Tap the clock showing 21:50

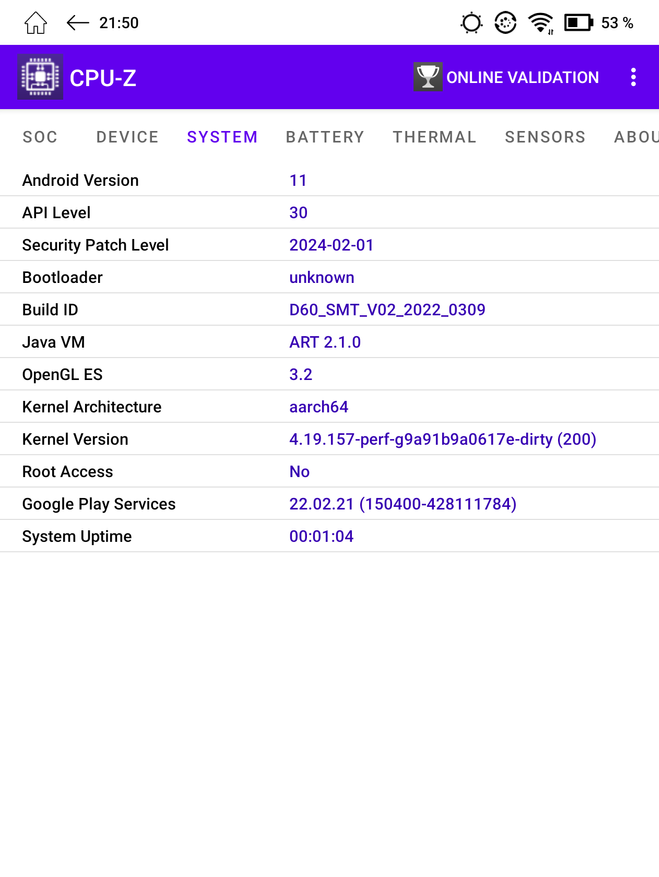tap(119, 23)
